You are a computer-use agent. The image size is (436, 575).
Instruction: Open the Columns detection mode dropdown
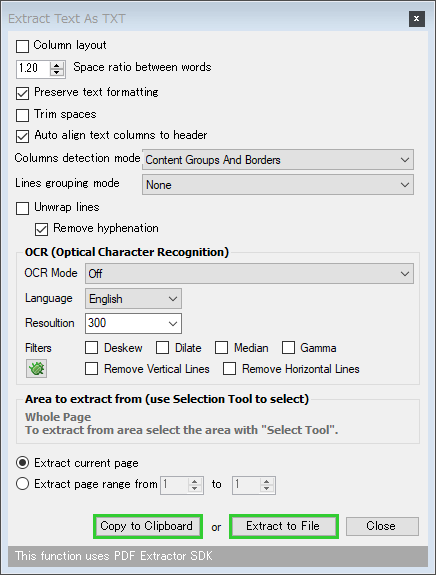(x=278, y=160)
